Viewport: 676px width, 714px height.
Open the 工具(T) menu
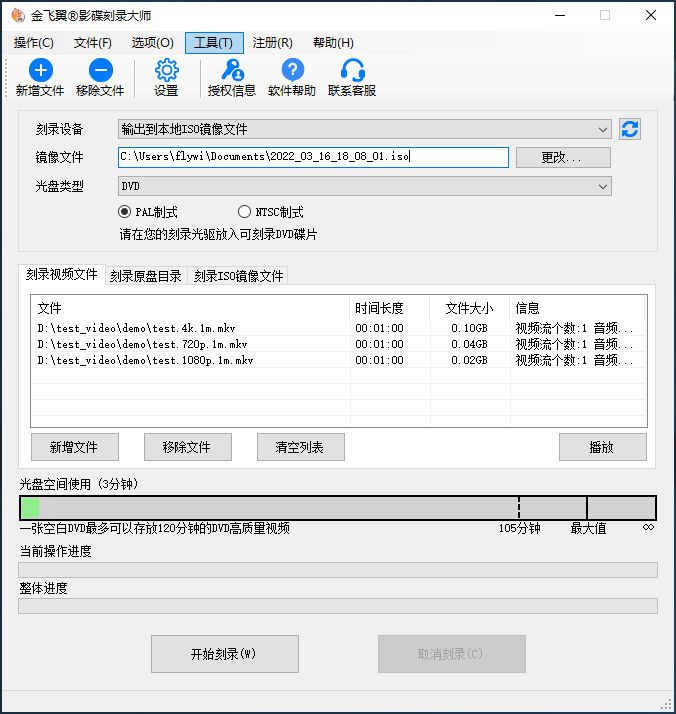point(213,43)
